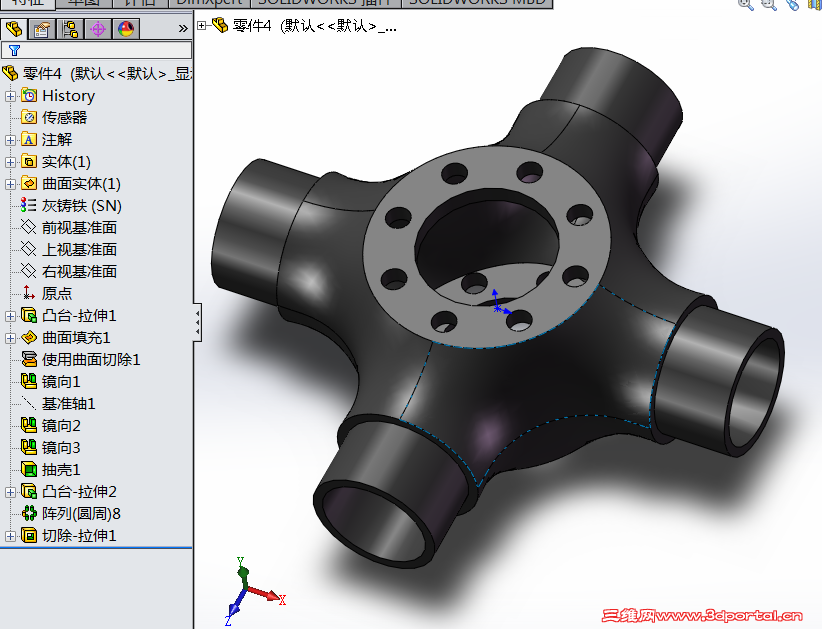Expand the 曲面实体(1) surface bodies folder
822x629 pixels.
[x=10, y=184]
